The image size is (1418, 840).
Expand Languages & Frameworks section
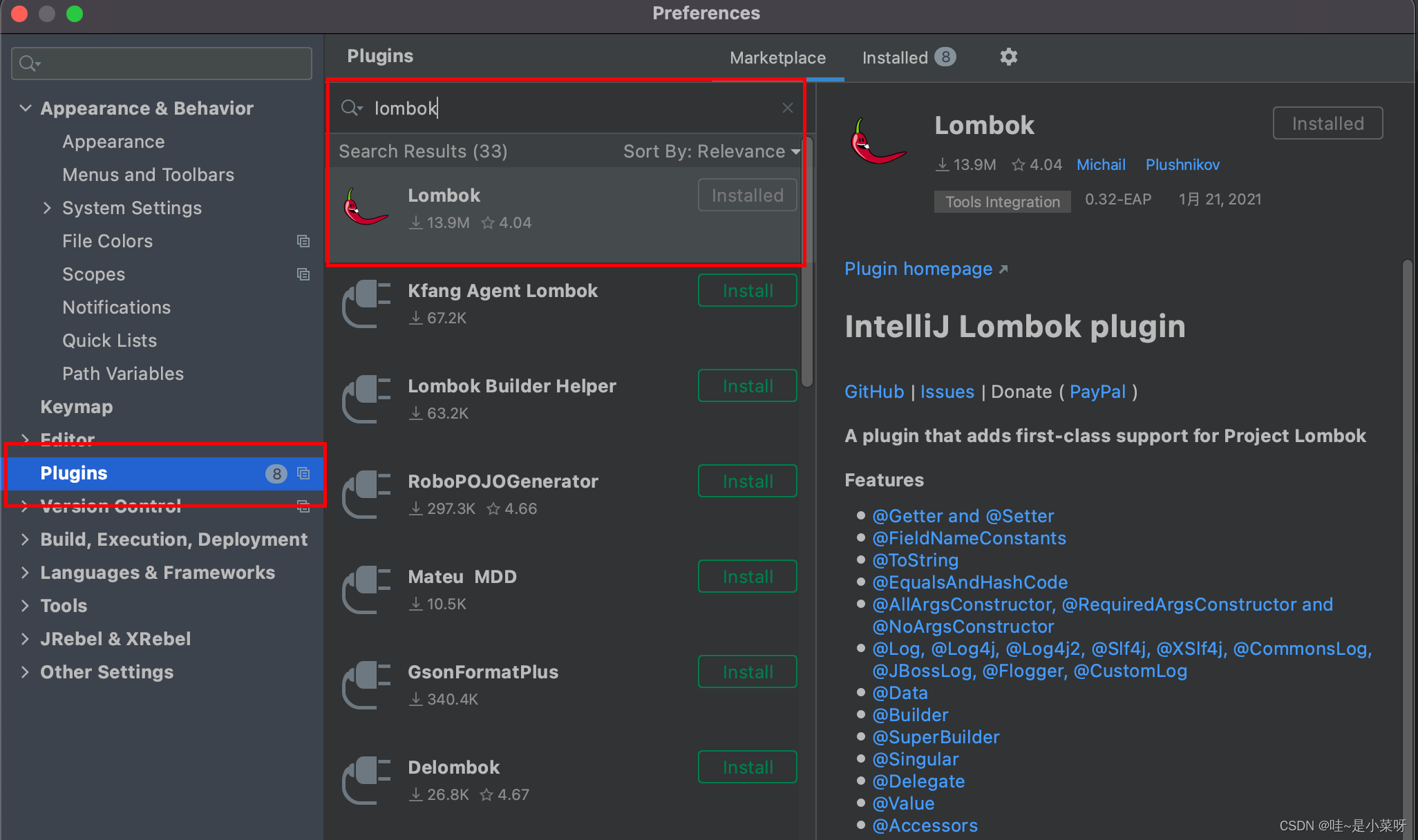point(25,573)
